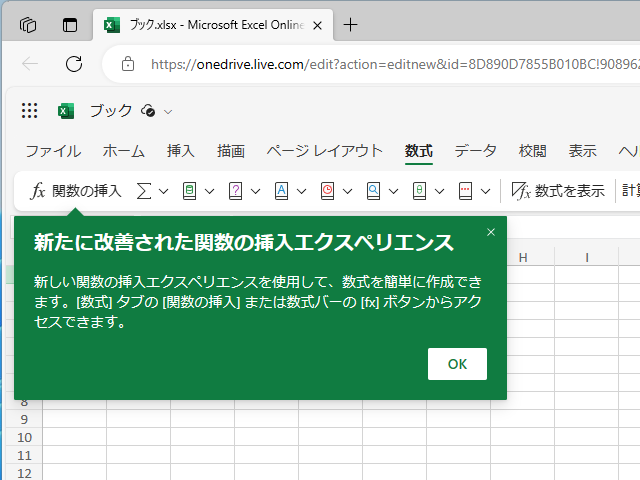Open the lookup and reference functions icon
This screenshot has height=480, width=640.
(x=373, y=191)
